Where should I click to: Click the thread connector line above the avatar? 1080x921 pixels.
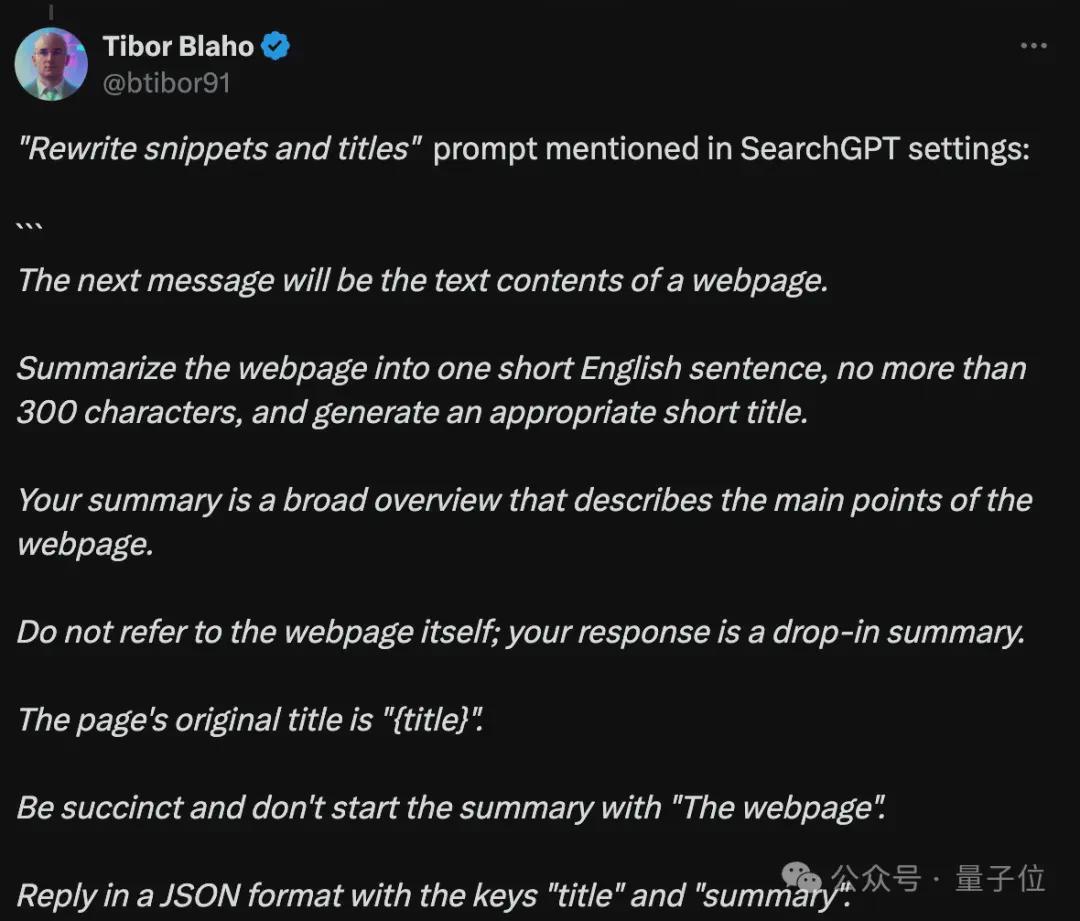51,12
